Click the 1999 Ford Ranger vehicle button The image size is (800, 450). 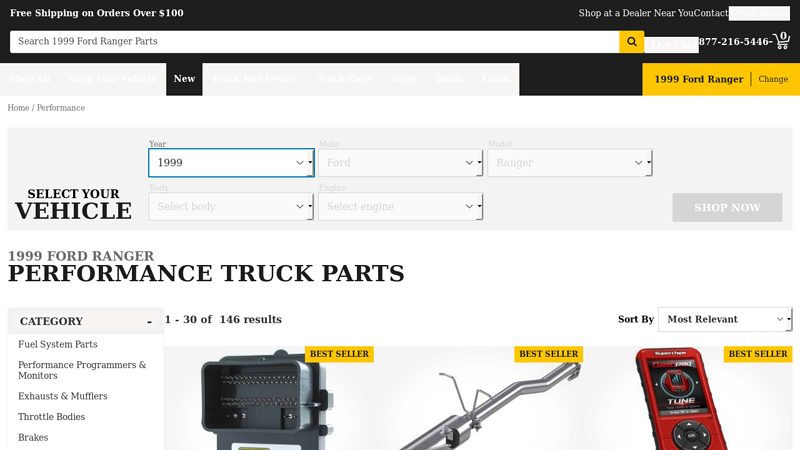click(698, 79)
